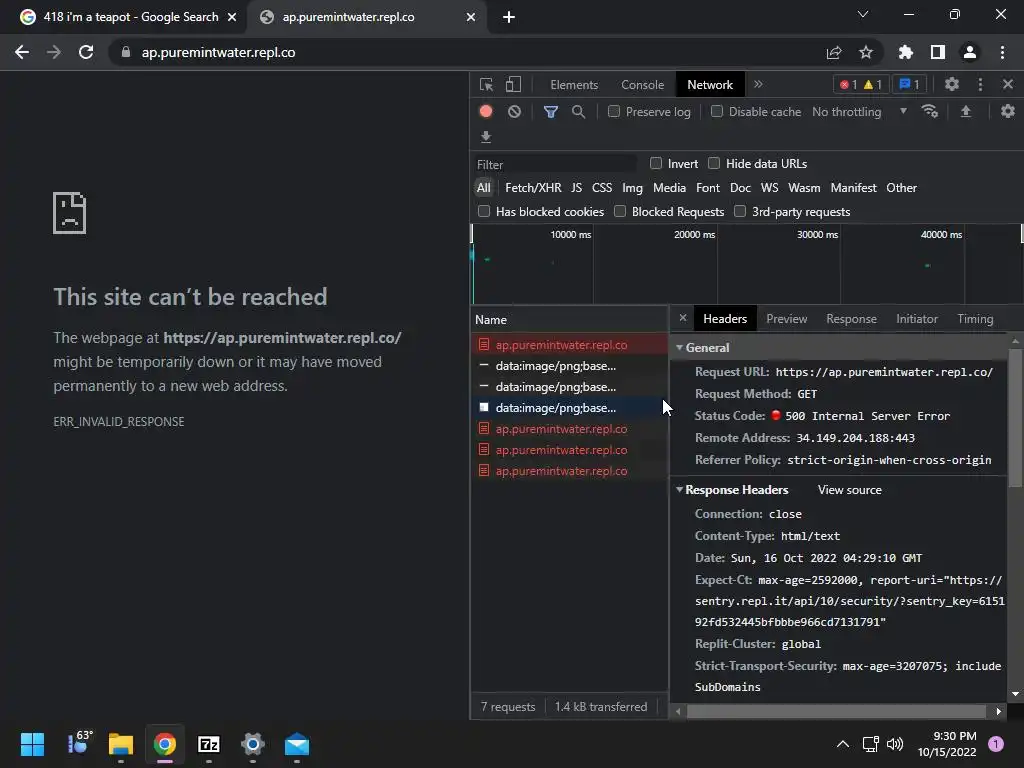The image size is (1024, 768).
Task: Filter requests by JS type
Action: click(576, 187)
